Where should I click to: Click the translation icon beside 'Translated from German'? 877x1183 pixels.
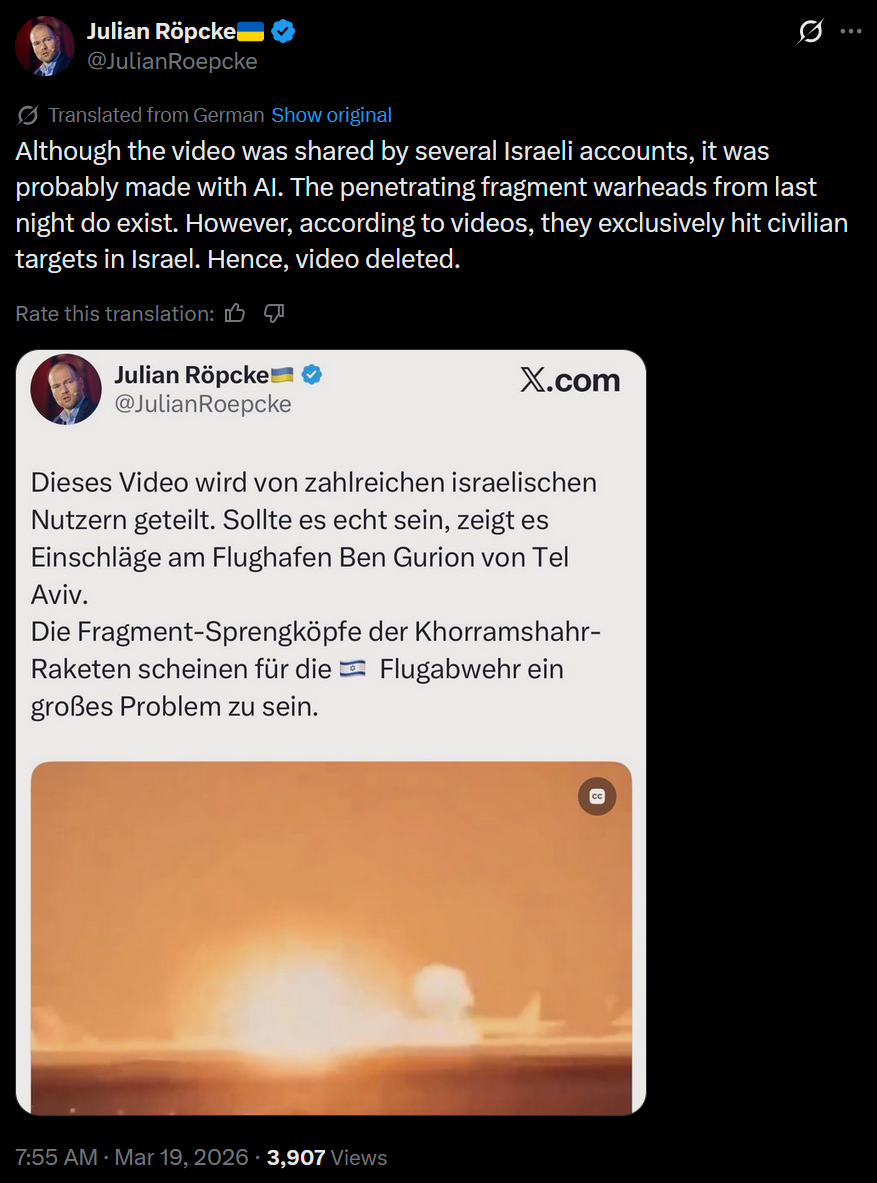tap(28, 115)
